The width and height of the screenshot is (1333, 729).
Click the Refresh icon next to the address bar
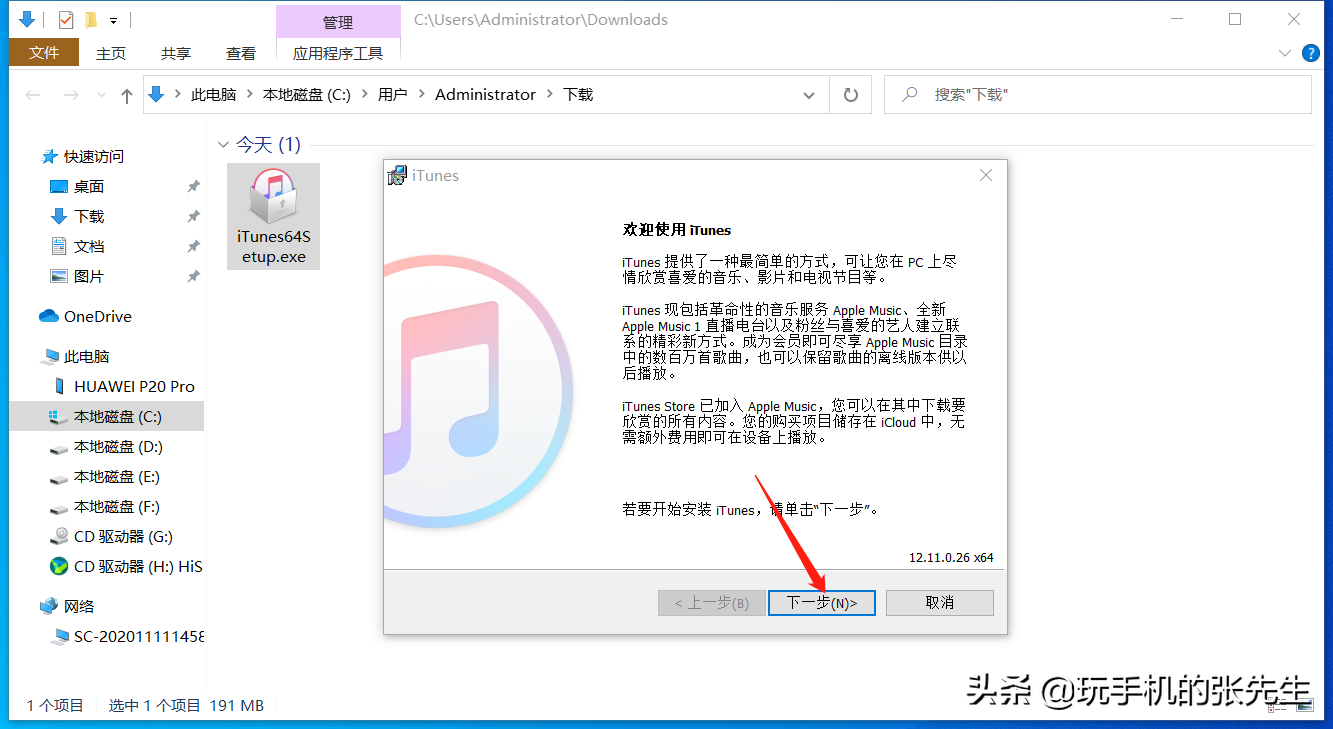850,94
